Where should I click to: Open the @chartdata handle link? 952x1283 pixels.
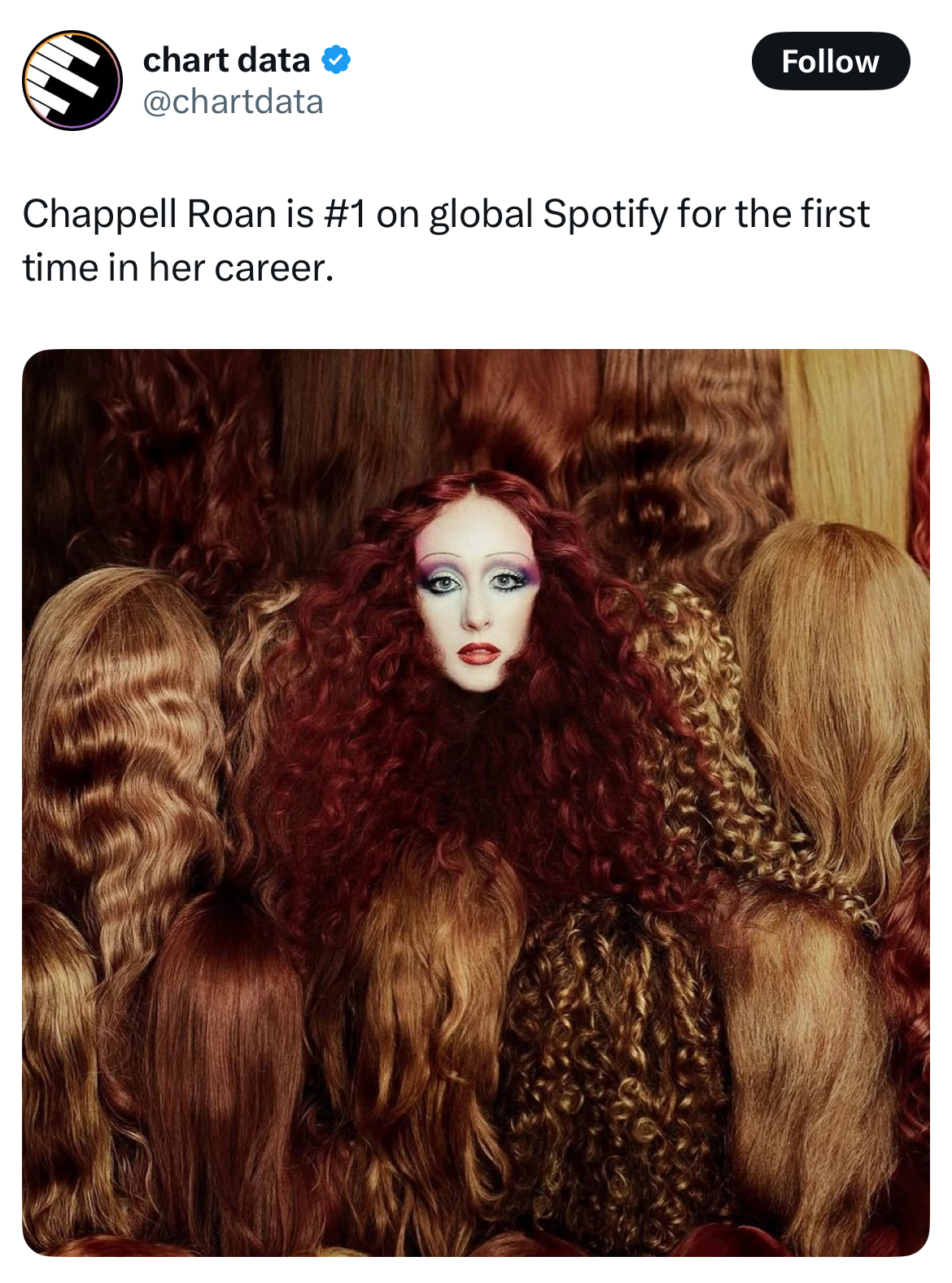233,102
